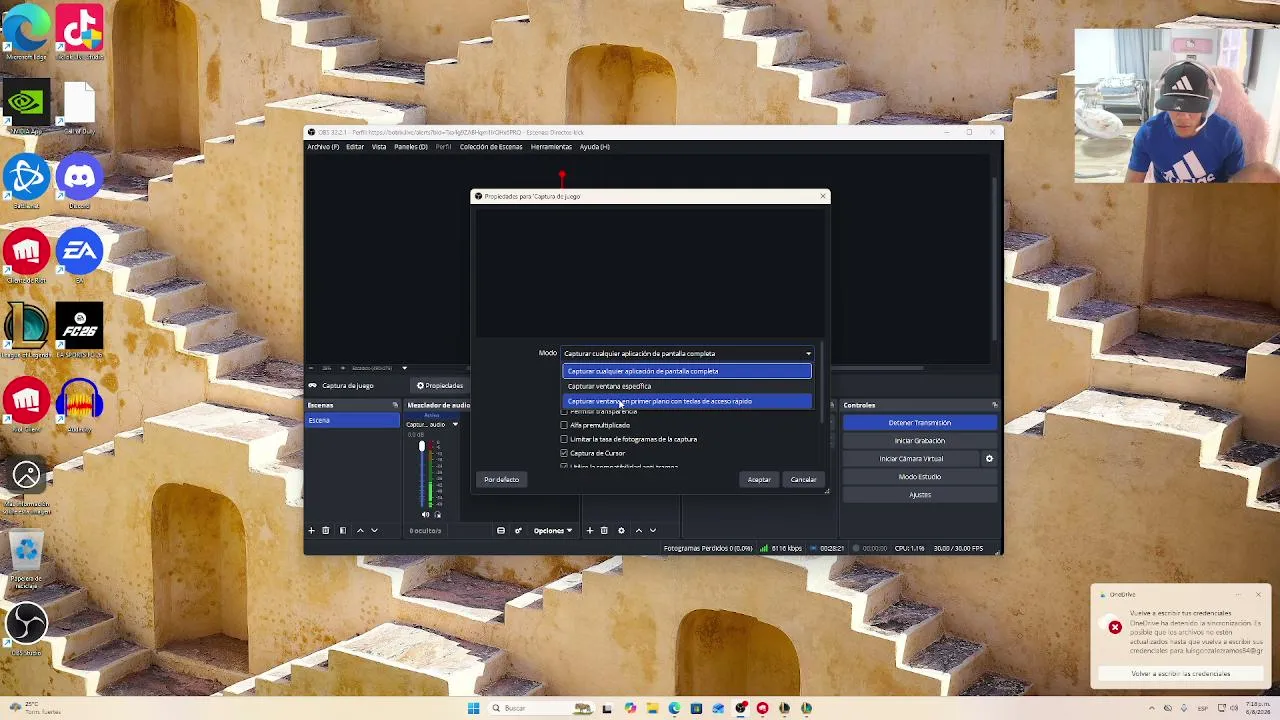
Task: Open advanced audio properties gear in mixer
Action: [518, 531]
